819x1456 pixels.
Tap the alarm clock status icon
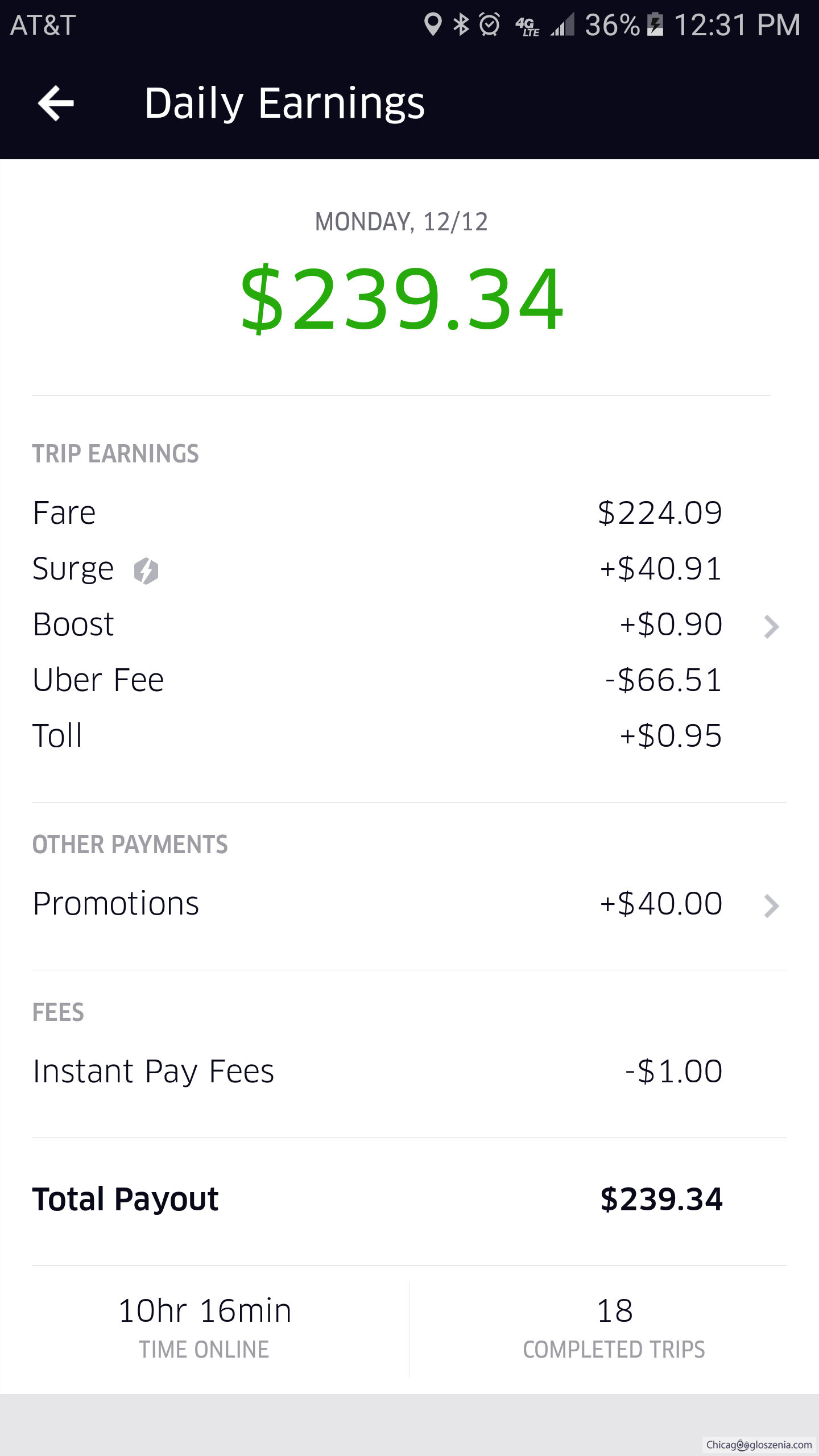pyautogui.click(x=489, y=24)
